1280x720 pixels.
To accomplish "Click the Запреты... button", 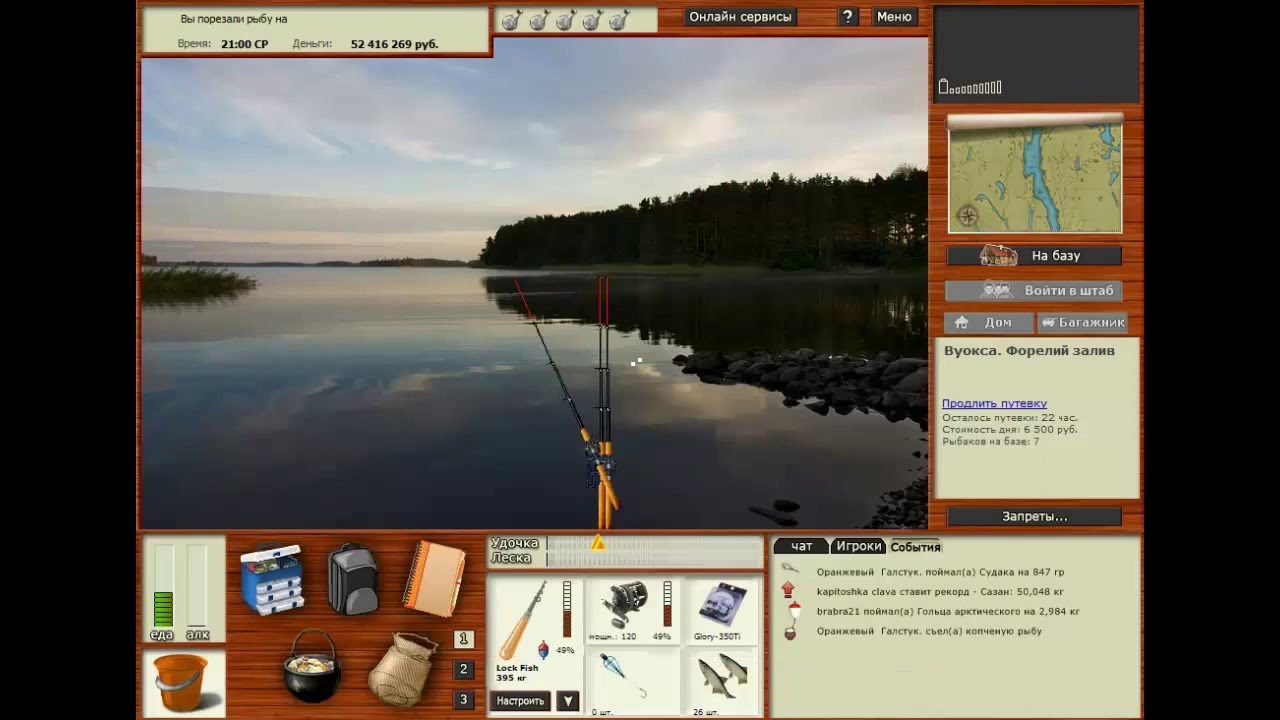I will (1034, 517).
